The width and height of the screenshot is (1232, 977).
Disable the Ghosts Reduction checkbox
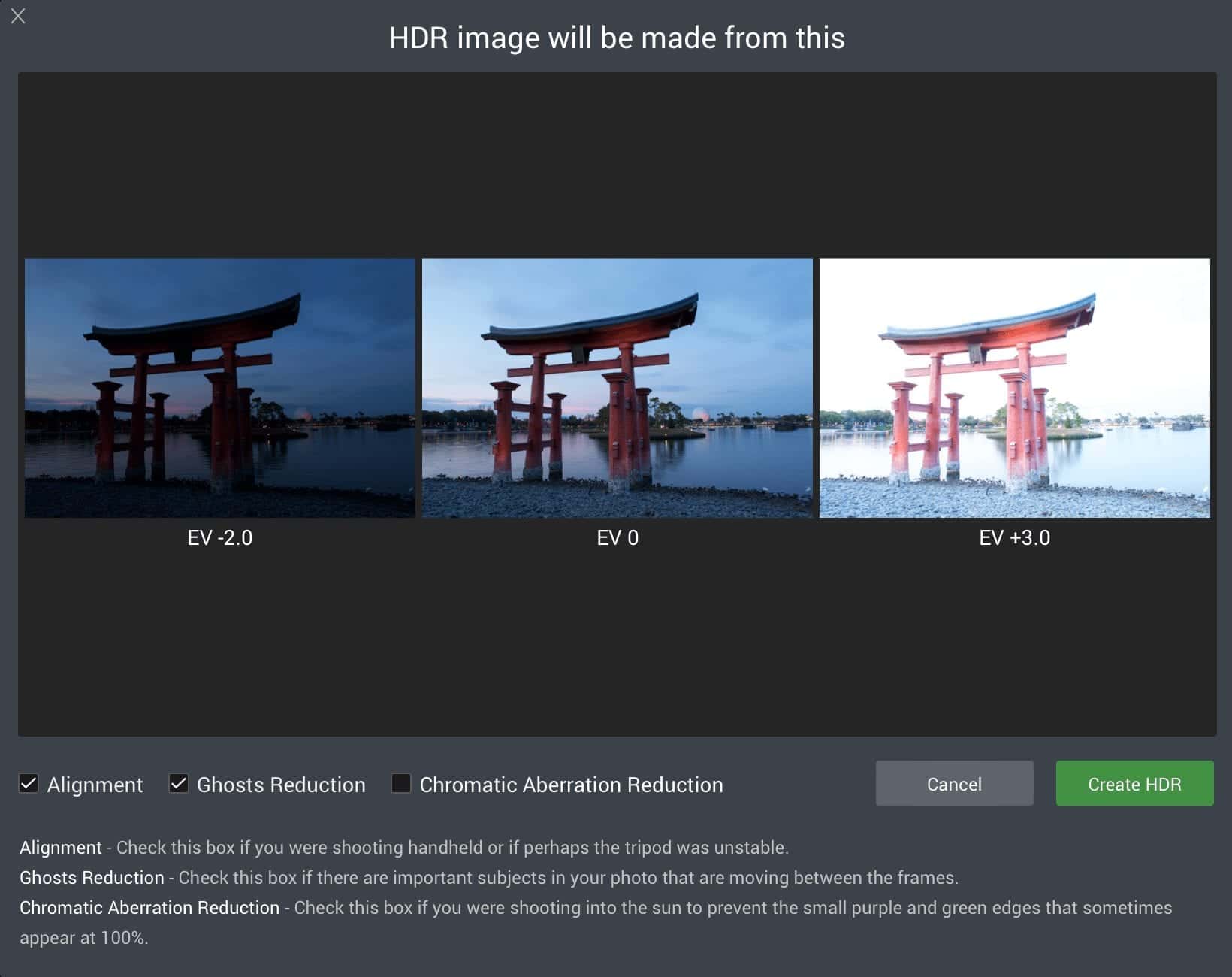(x=179, y=784)
